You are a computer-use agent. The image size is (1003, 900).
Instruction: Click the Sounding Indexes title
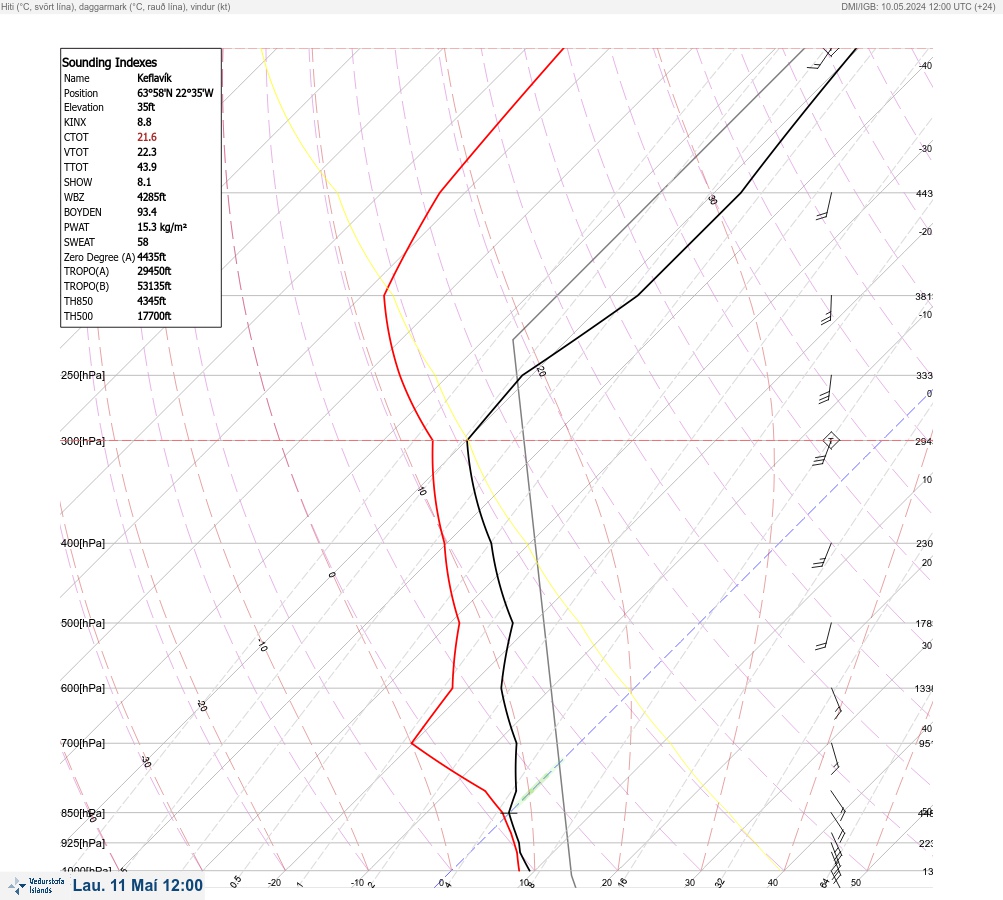(109, 62)
